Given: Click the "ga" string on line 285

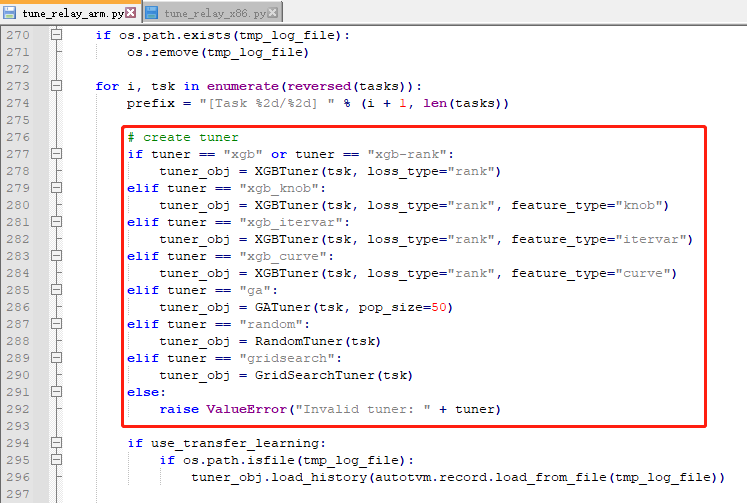Looking at the screenshot, I should [255, 290].
